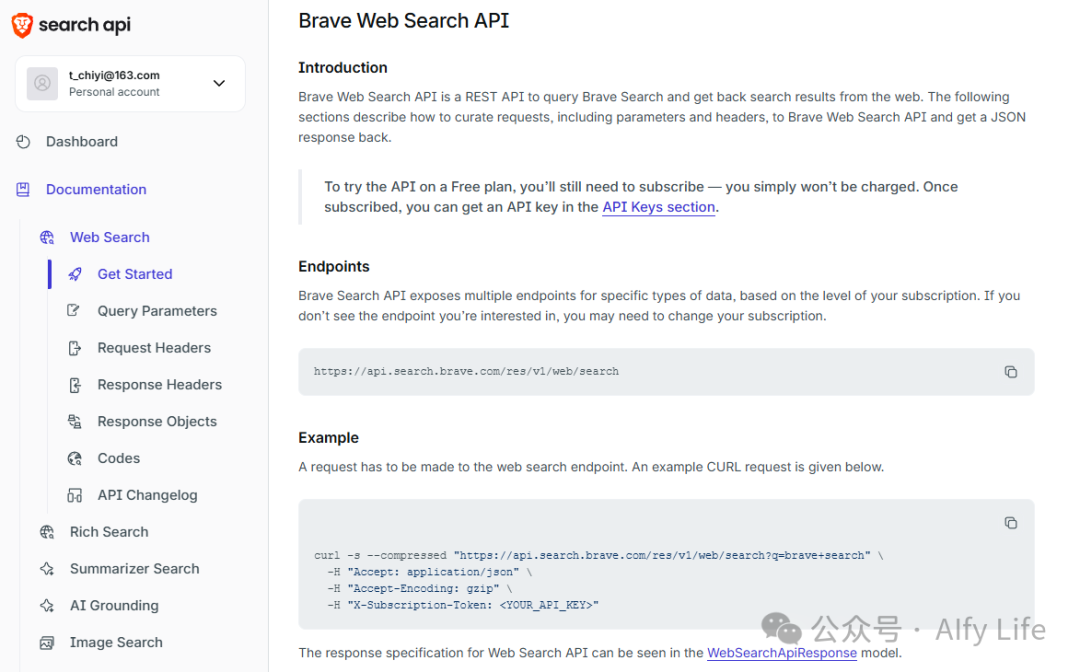Image resolution: width=1080 pixels, height=672 pixels.
Task: View the API Changelog page
Action: pos(147,496)
